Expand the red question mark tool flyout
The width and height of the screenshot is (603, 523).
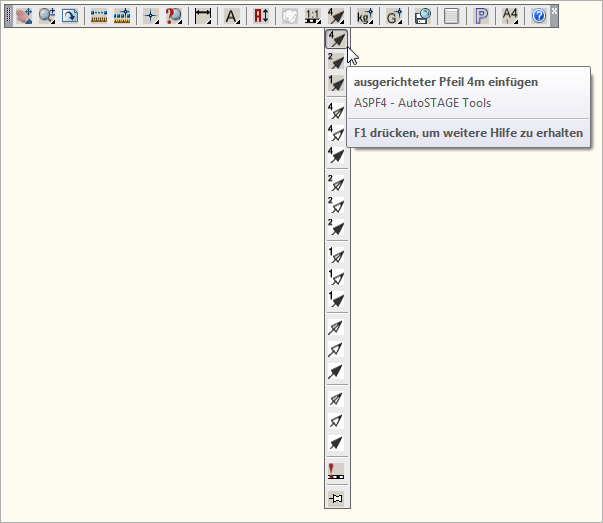[175, 16]
